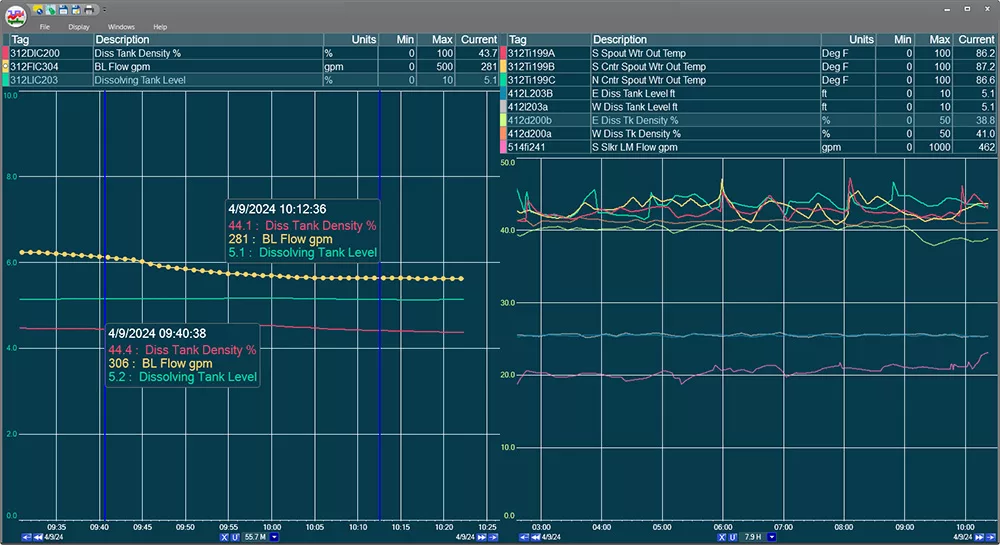The width and height of the screenshot is (1000, 545).
Task: Click the yellow swatch beside 312Ti199B
Action: (503, 66)
